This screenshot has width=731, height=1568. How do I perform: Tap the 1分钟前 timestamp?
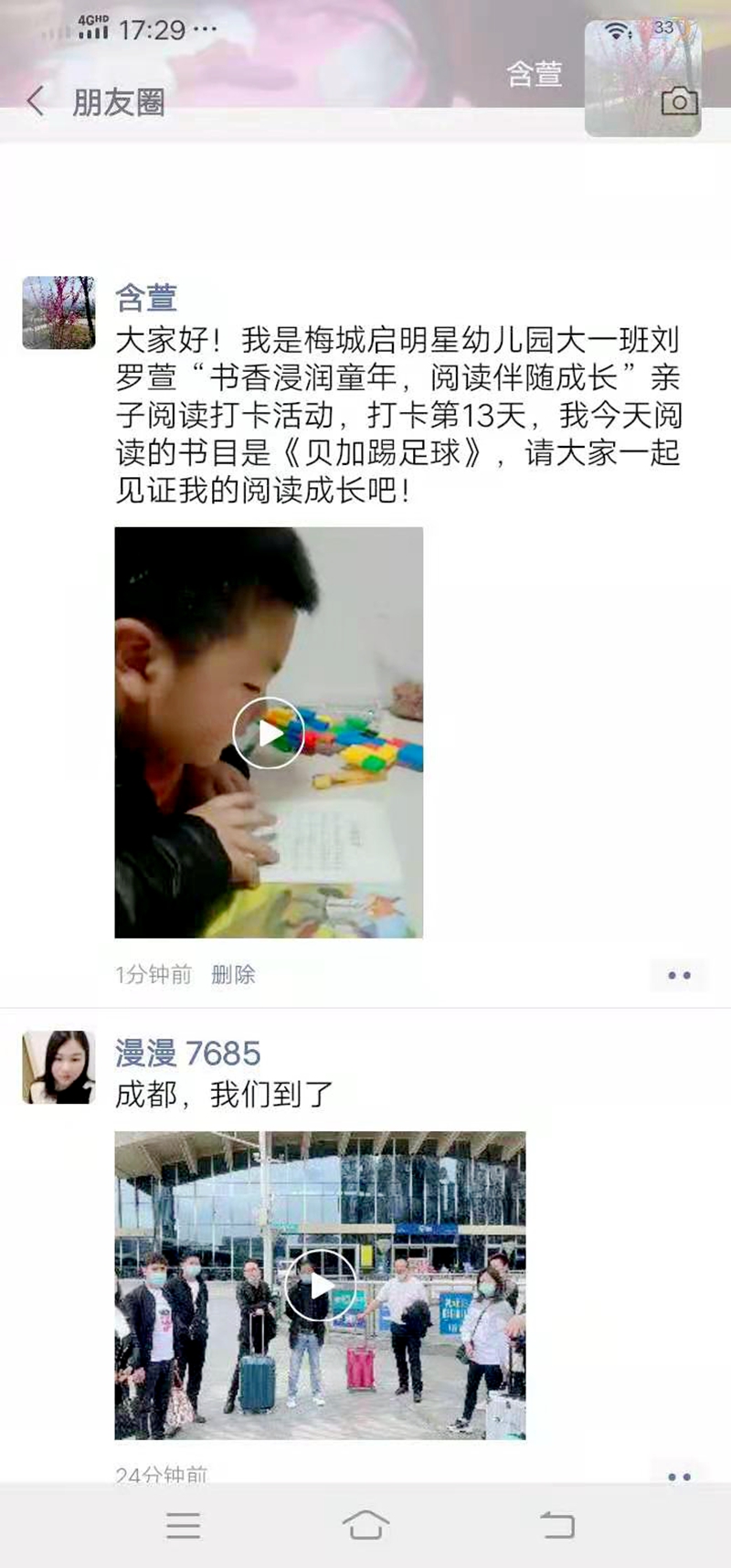(154, 975)
